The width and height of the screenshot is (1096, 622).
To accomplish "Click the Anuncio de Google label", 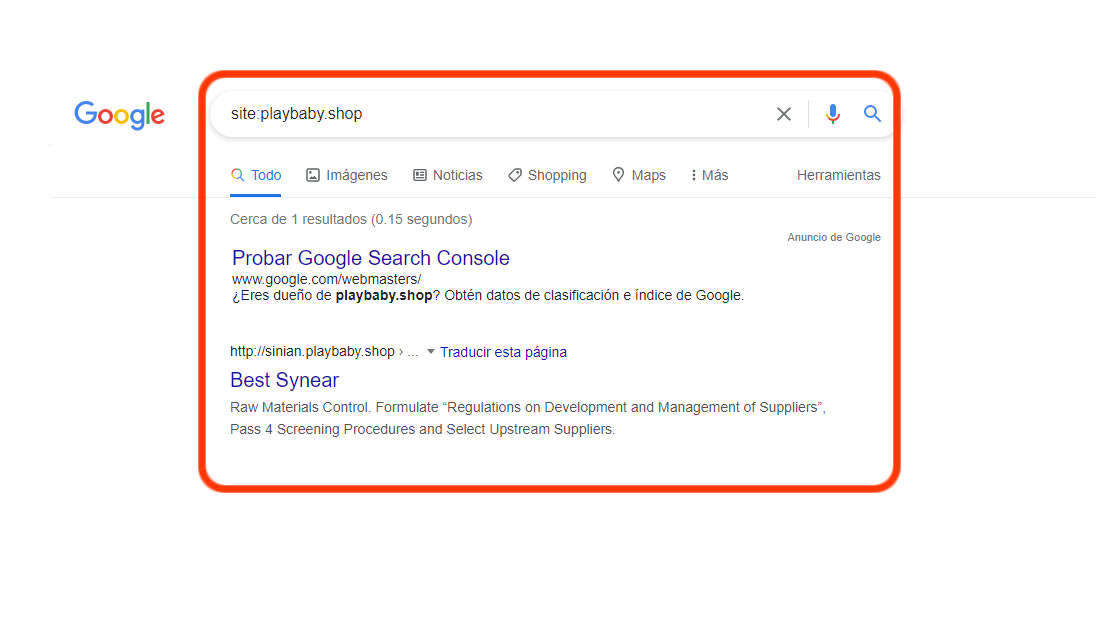I will (x=834, y=238).
